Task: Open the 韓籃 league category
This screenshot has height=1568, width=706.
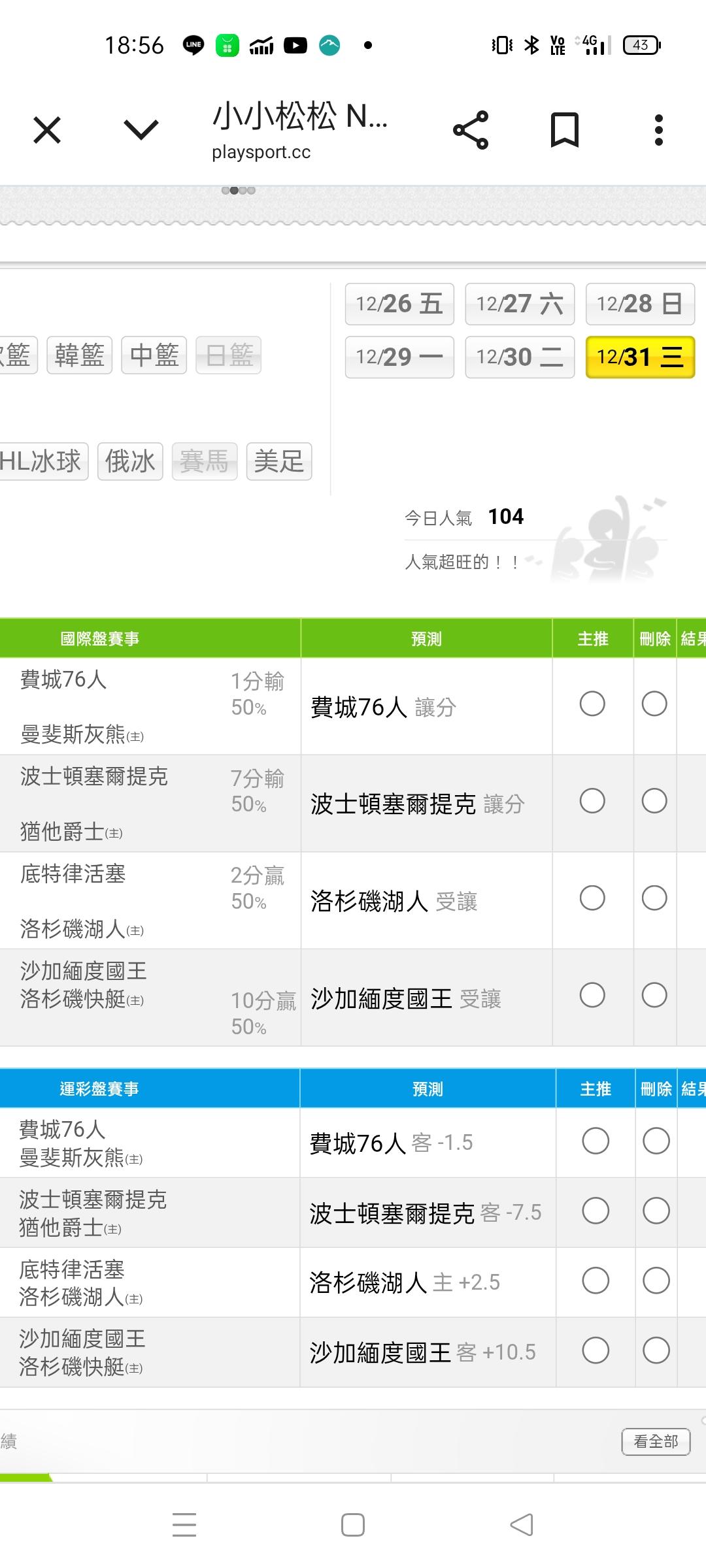Action: point(80,355)
